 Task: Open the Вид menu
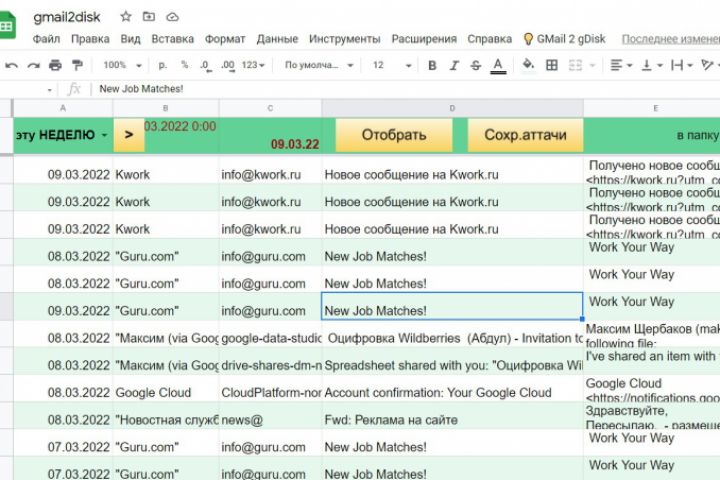click(x=130, y=39)
